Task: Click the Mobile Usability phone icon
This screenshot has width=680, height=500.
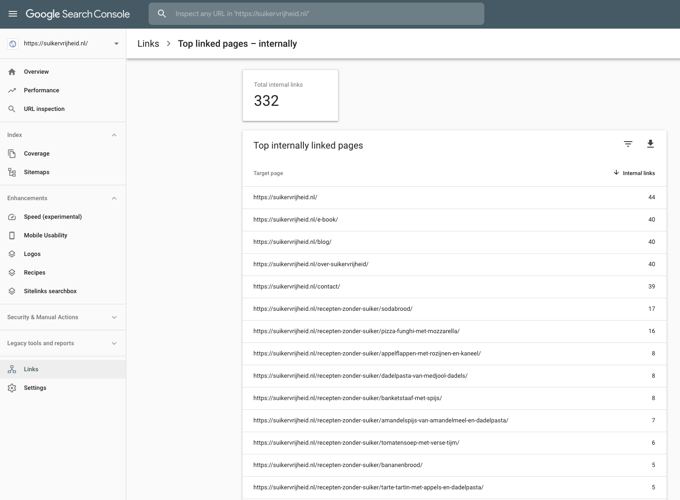Action: (12, 236)
